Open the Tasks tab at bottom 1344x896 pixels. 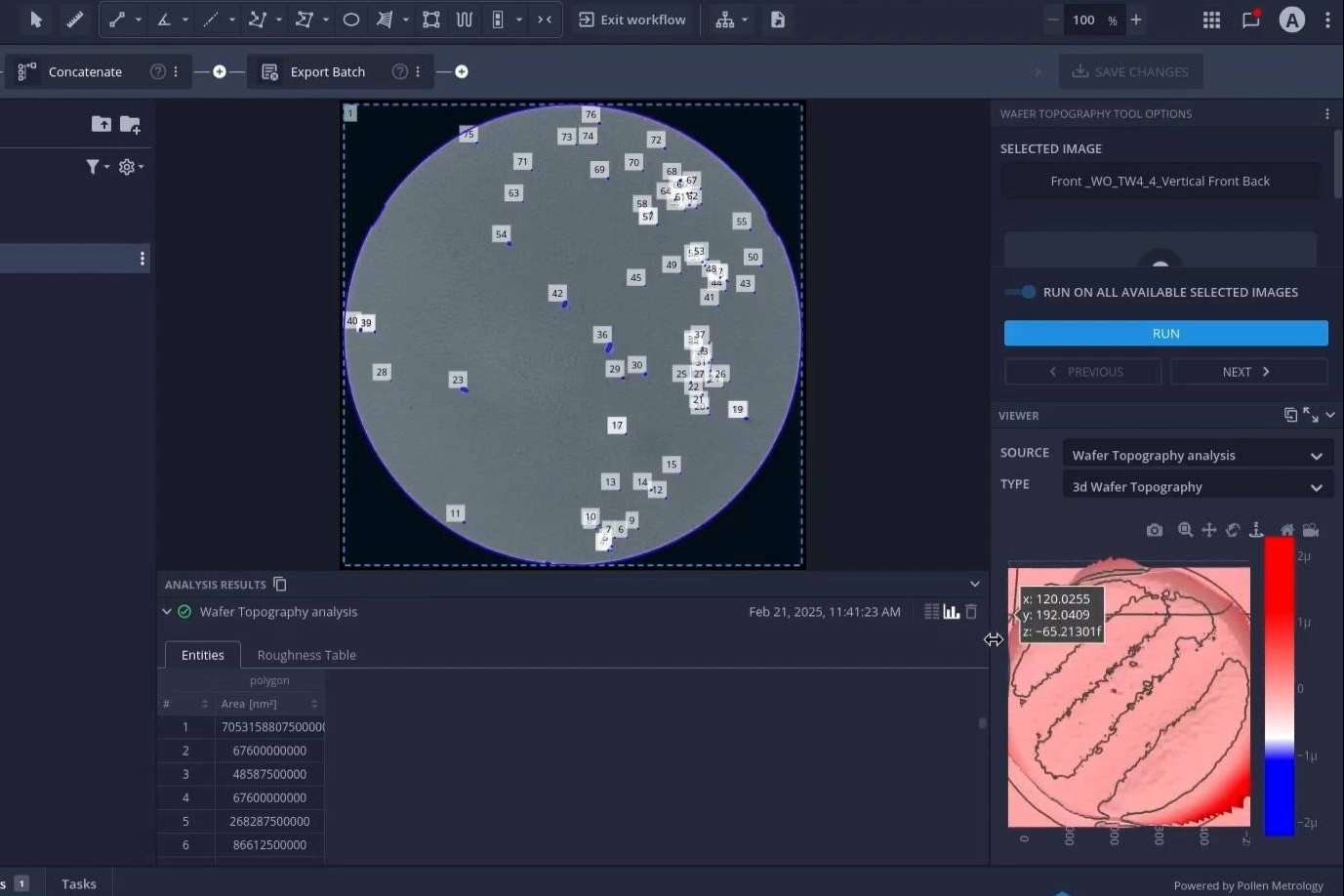coord(79,883)
